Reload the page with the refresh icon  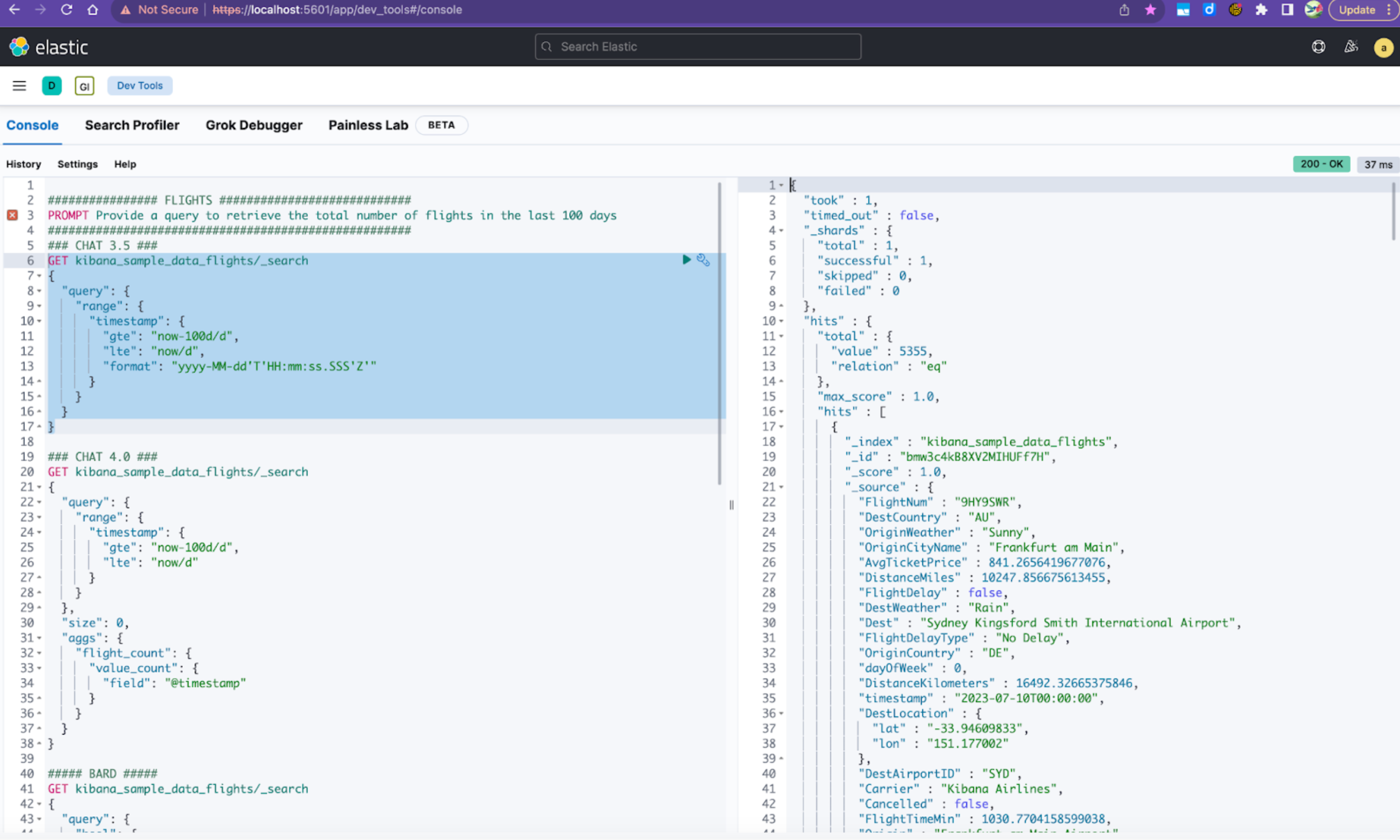tap(66, 10)
